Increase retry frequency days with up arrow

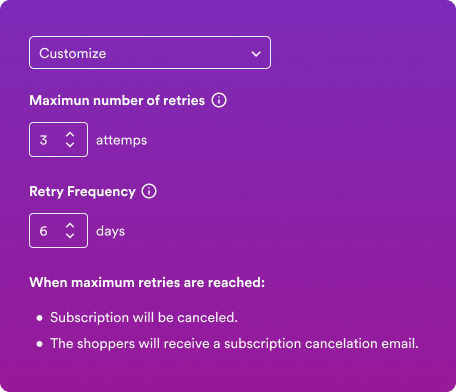coord(70,225)
